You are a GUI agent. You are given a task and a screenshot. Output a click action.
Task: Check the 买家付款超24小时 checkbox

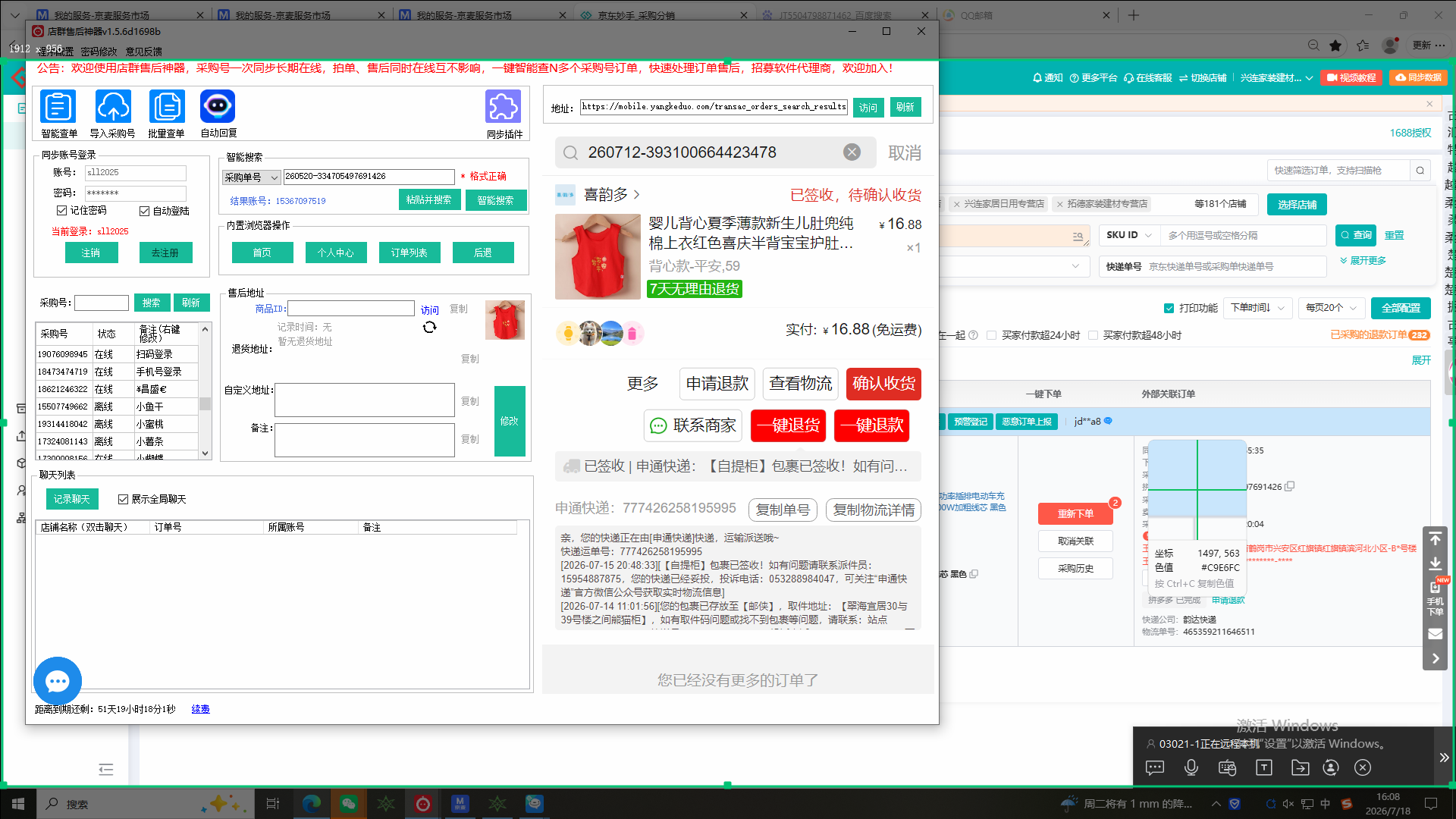click(991, 335)
